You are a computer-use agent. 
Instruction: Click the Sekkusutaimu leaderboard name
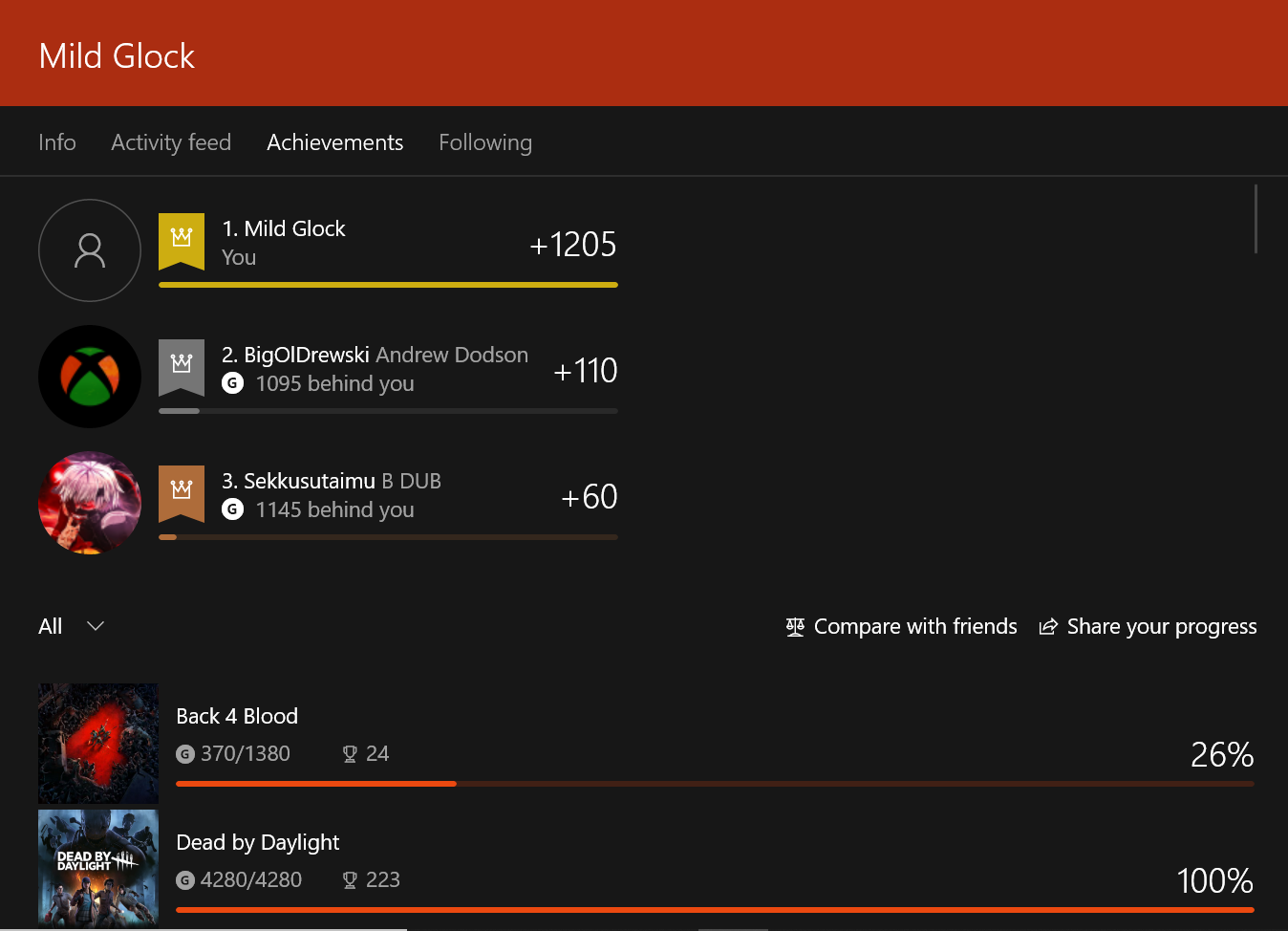tap(310, 481)
